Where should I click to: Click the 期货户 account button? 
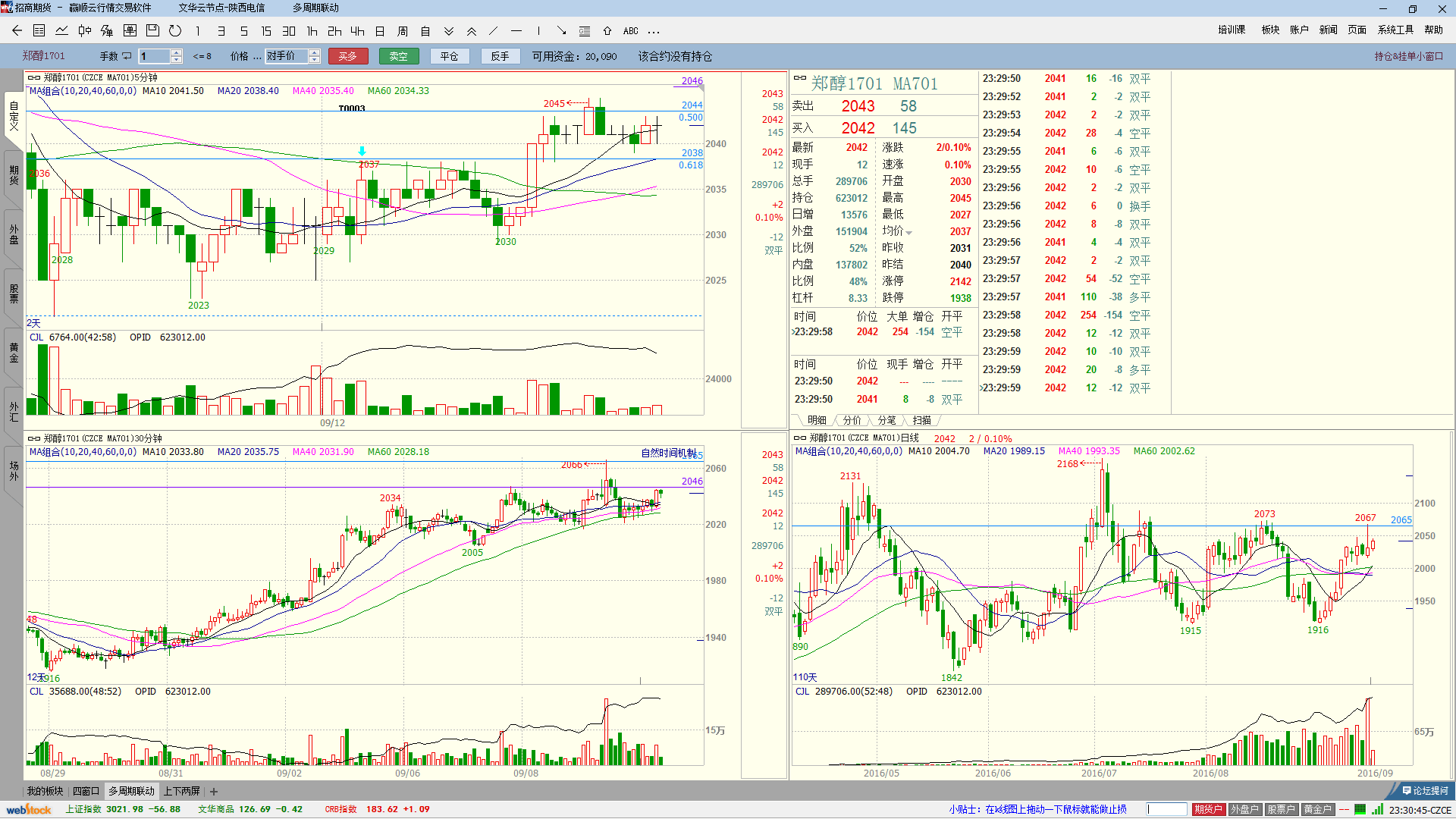coord(1208,809)
